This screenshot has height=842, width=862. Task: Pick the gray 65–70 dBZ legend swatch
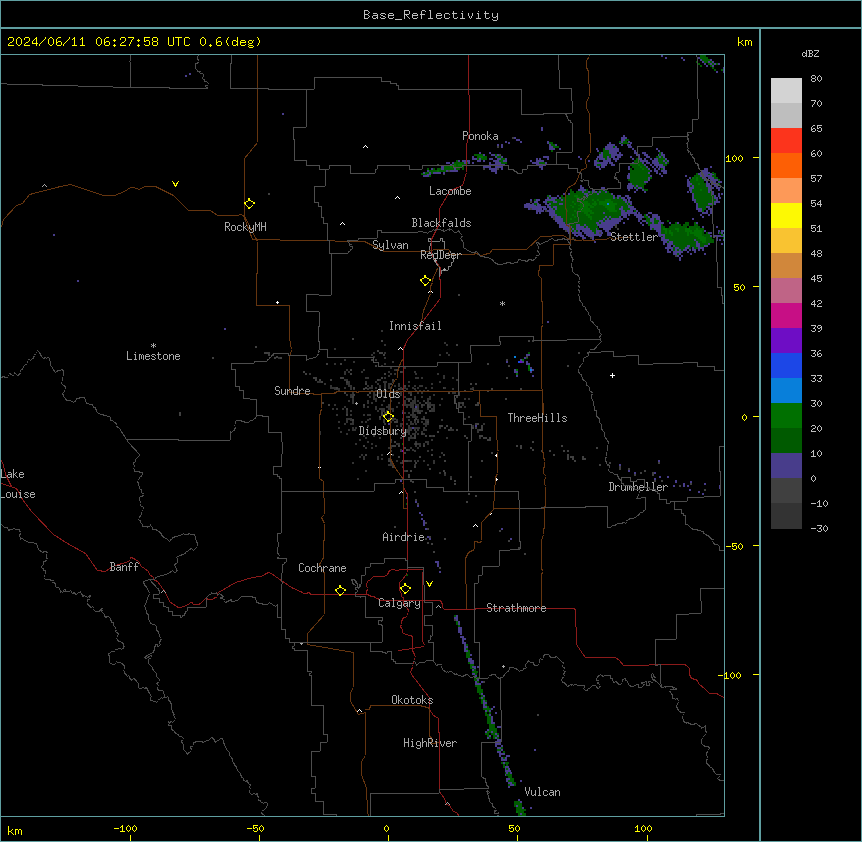click(x=786, y=115)
